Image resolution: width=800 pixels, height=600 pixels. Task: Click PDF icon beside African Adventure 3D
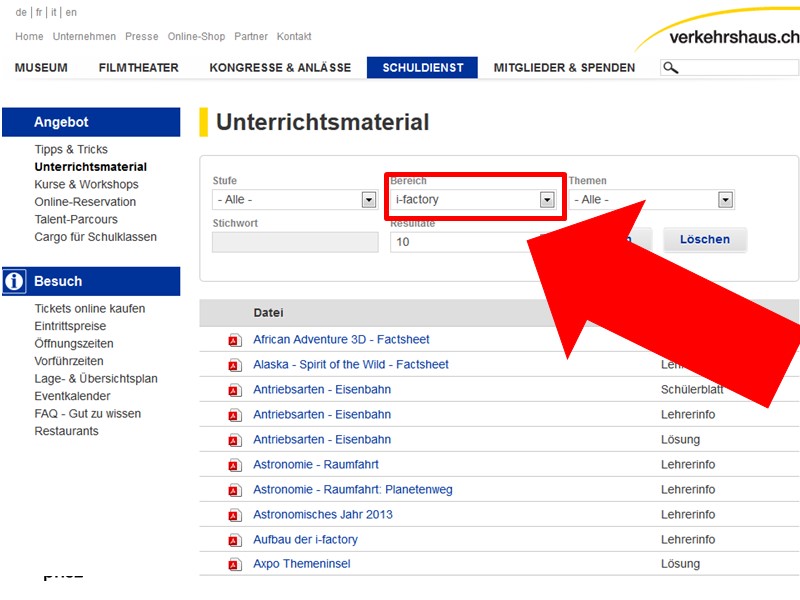(234, 340)
